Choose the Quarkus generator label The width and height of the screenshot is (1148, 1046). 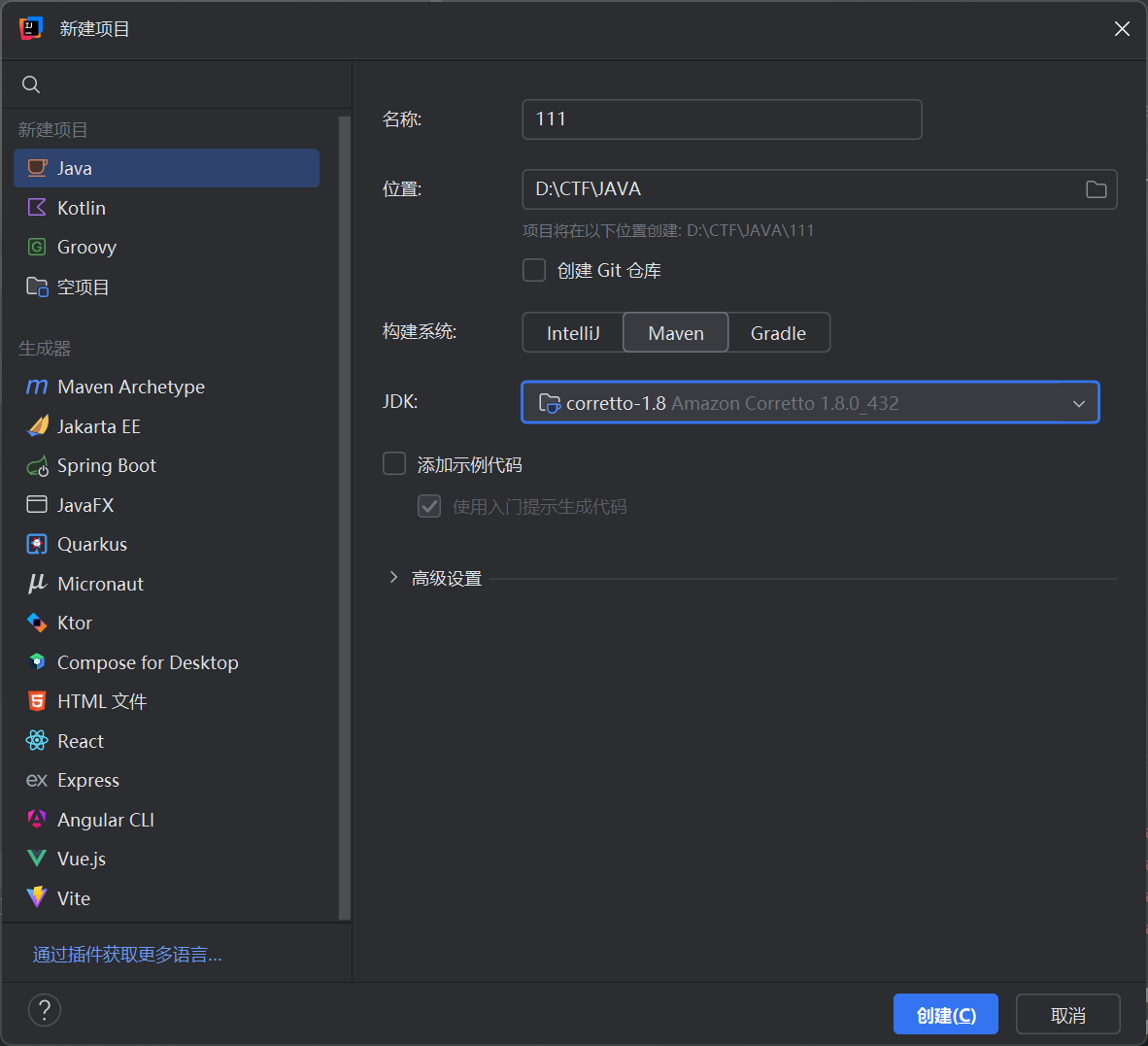coord(92,545)
